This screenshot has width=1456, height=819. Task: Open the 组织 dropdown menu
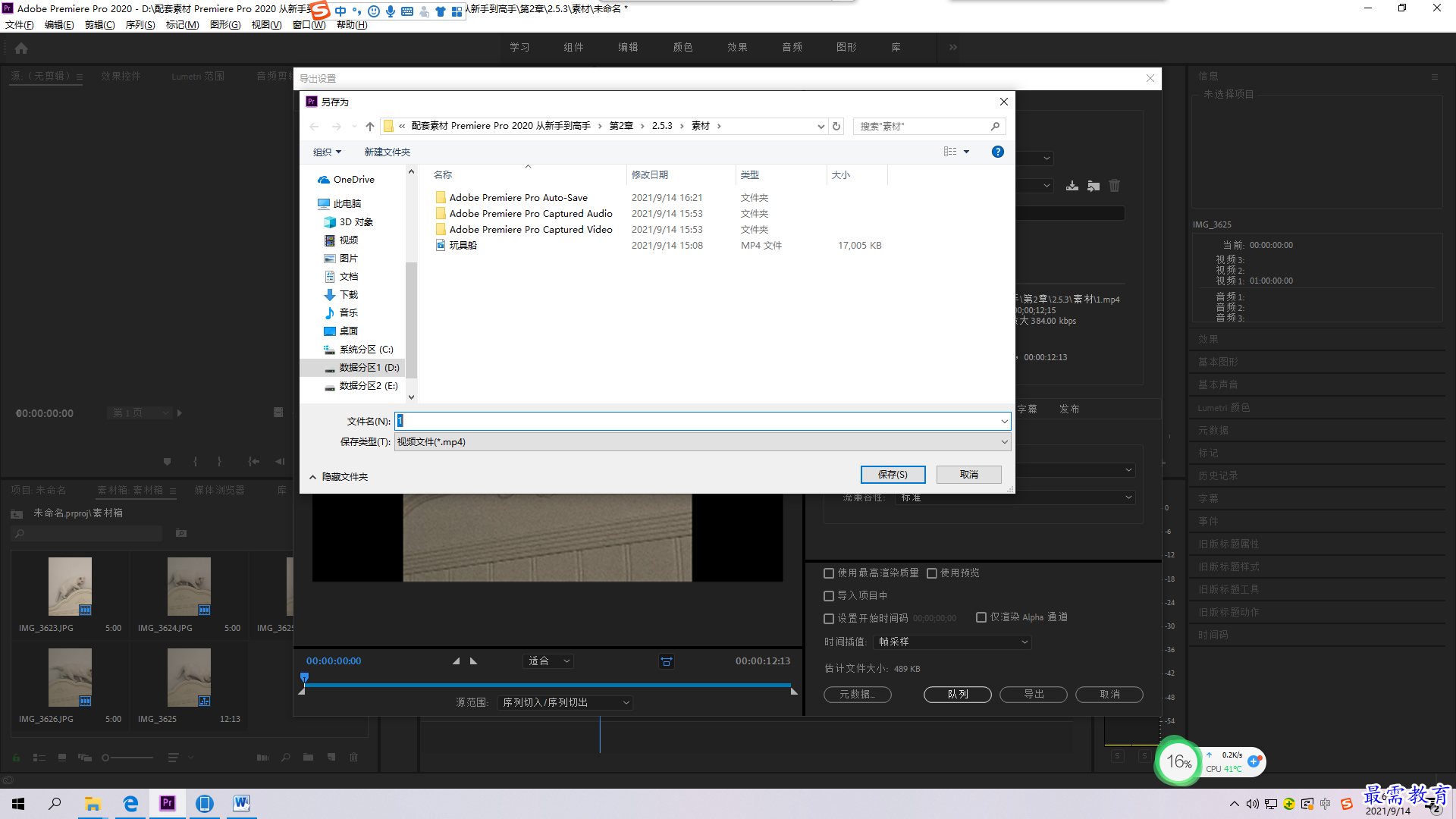(328, 152)
